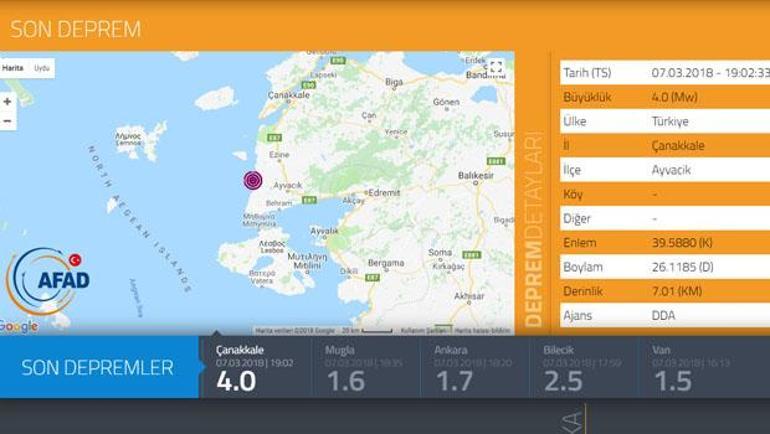The image size is (770, 434).
Task: Click the Tarih (TS) detail row
Action: [661, 73]
